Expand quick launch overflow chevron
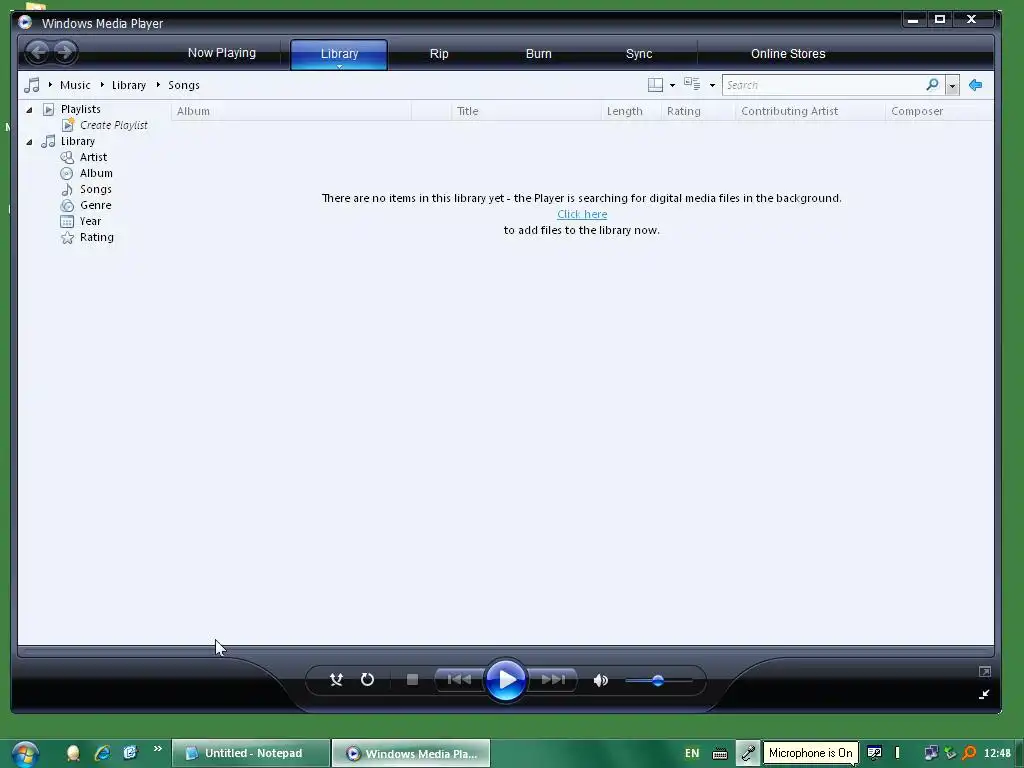1024x768 pixels. point(157,748)
